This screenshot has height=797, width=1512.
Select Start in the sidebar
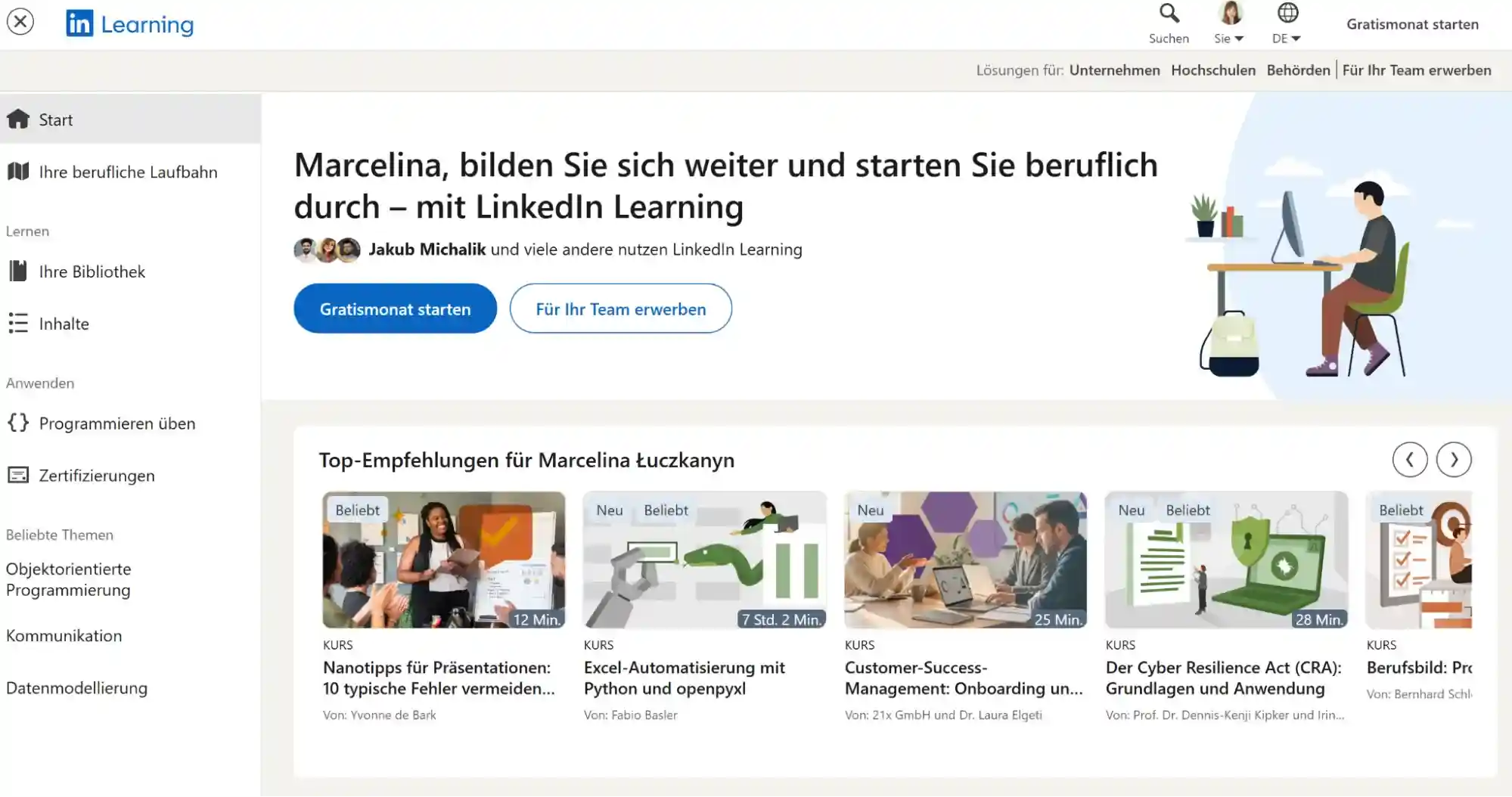[x=130, y=119]
